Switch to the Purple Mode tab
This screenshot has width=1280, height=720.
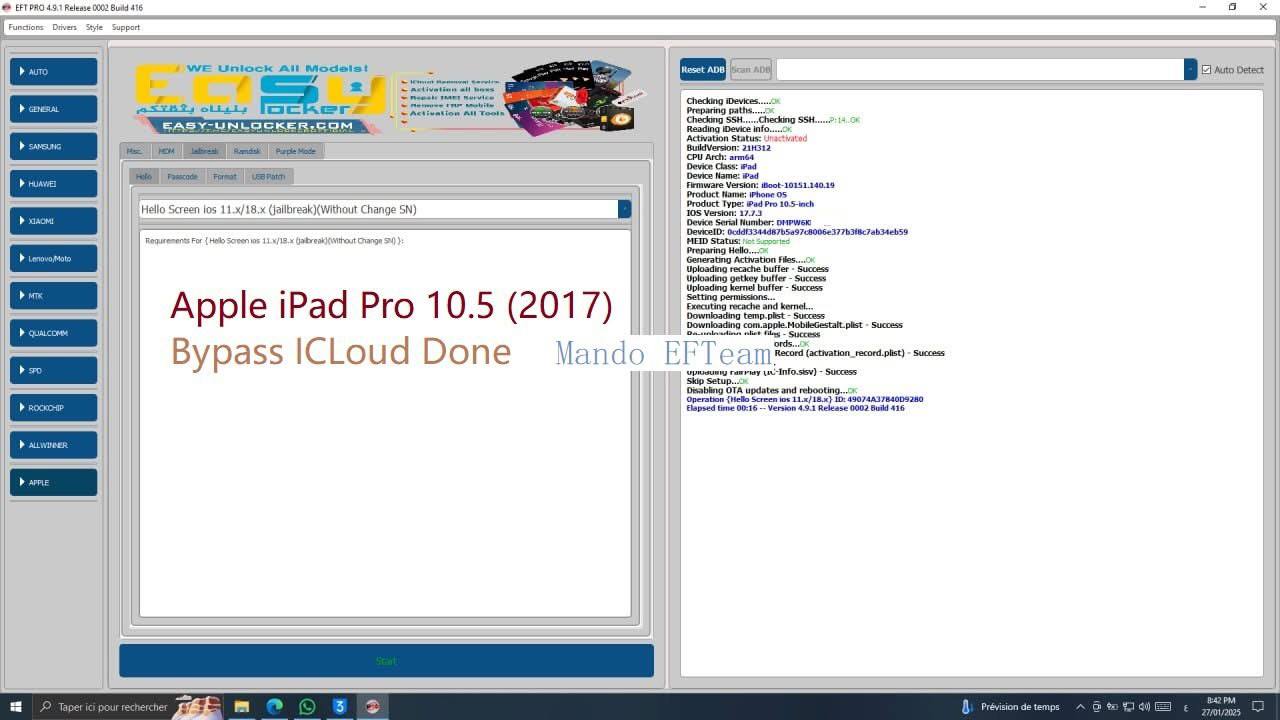coord(295,151)
